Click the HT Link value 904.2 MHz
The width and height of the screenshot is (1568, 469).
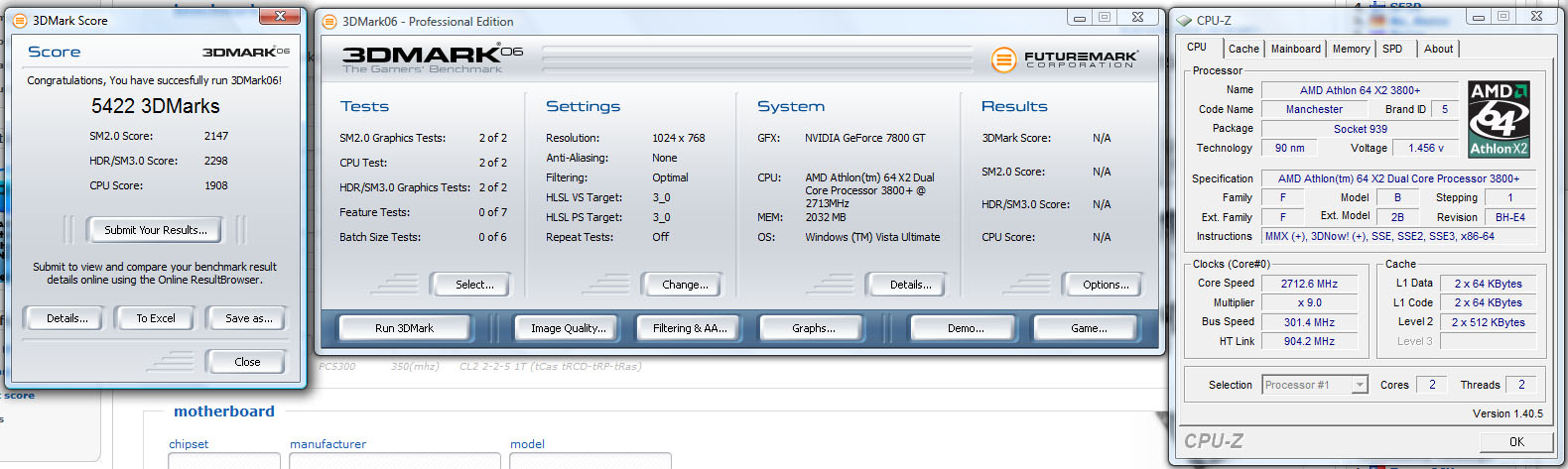click(x=1309, y=341)
